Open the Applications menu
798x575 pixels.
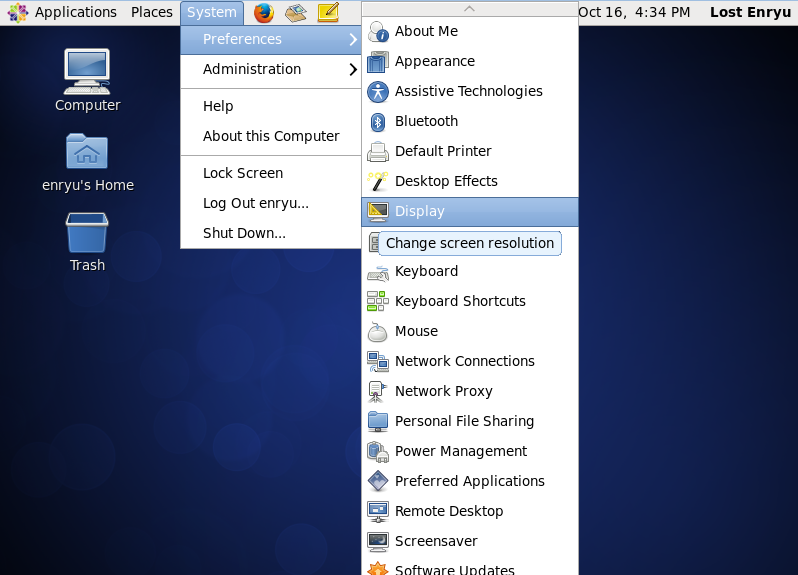75,12
